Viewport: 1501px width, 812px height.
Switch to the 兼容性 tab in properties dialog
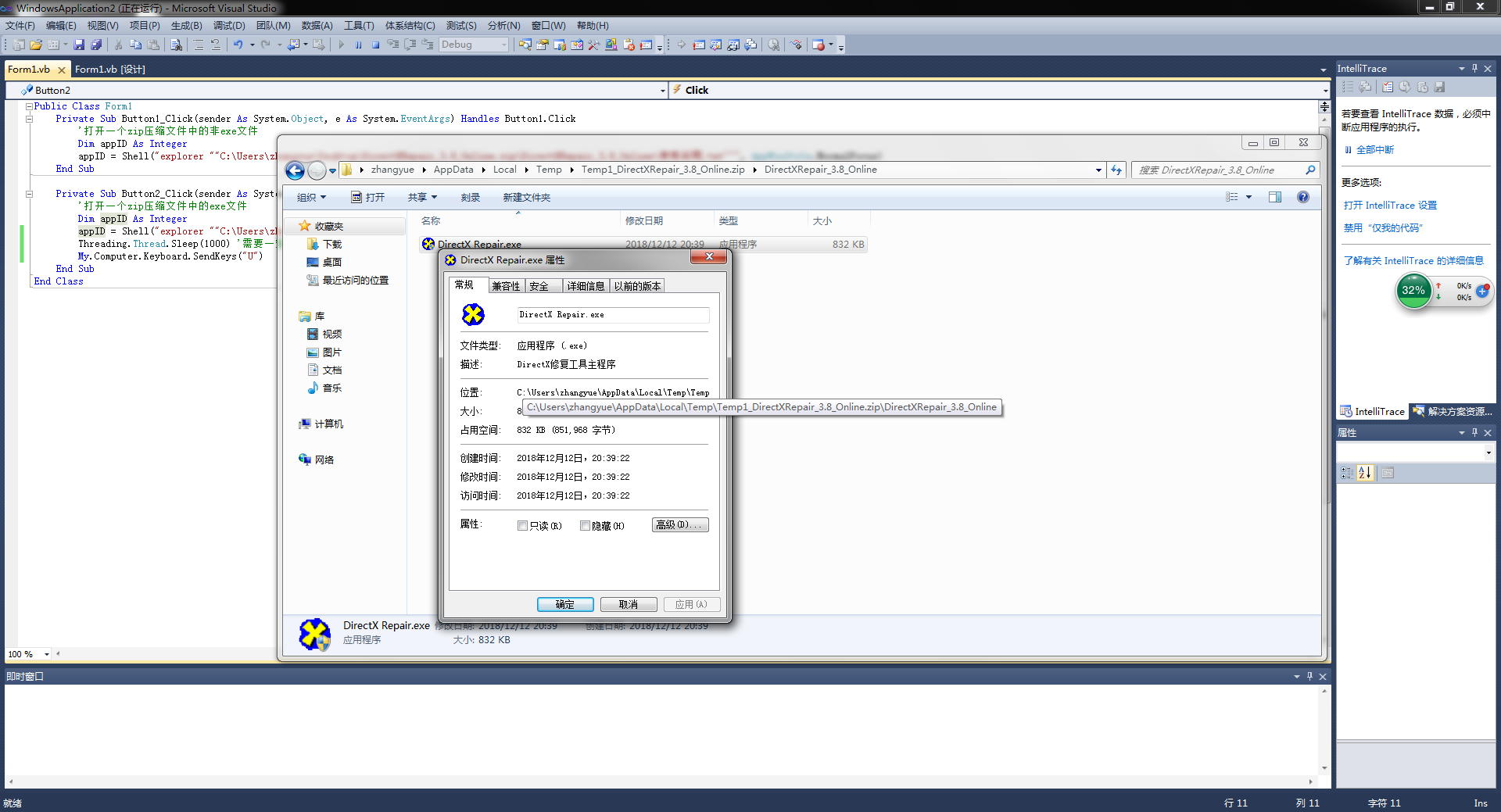506,286
